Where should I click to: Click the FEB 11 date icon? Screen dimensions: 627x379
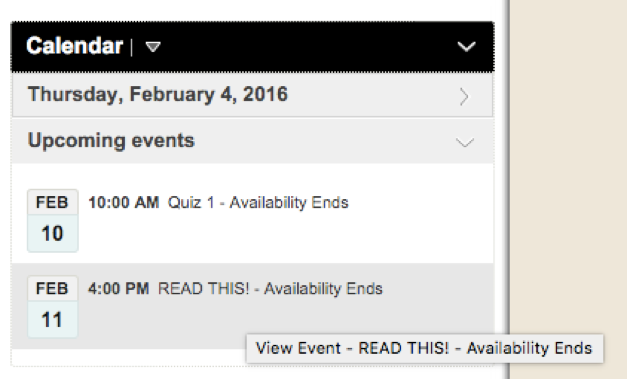click(x=53, y=307)
